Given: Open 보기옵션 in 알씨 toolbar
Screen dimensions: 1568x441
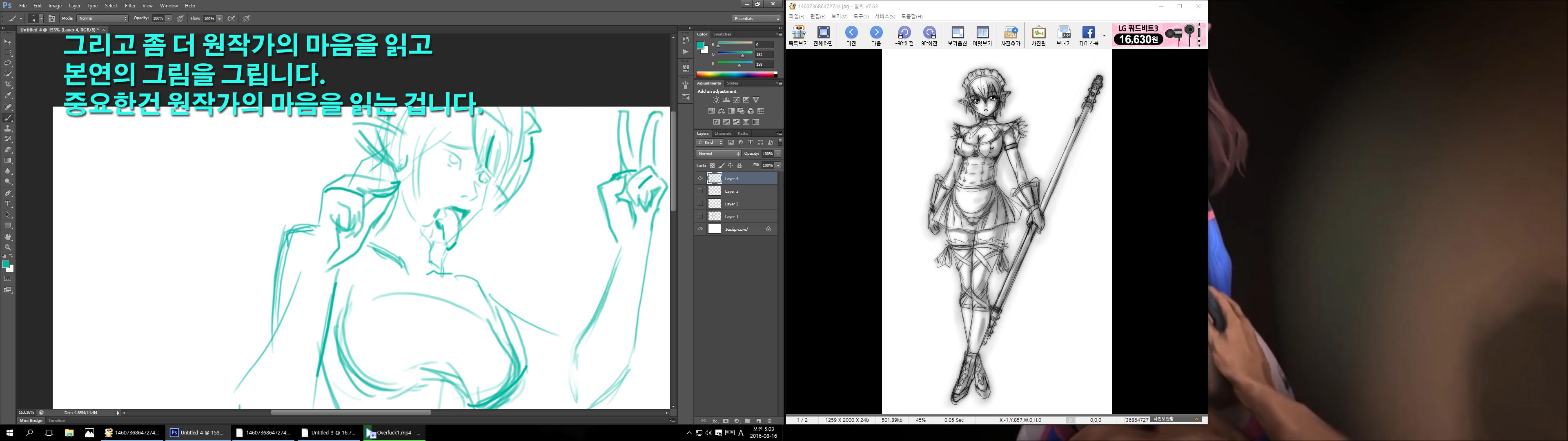Looking at the screenshot, I should pos(958,36).
